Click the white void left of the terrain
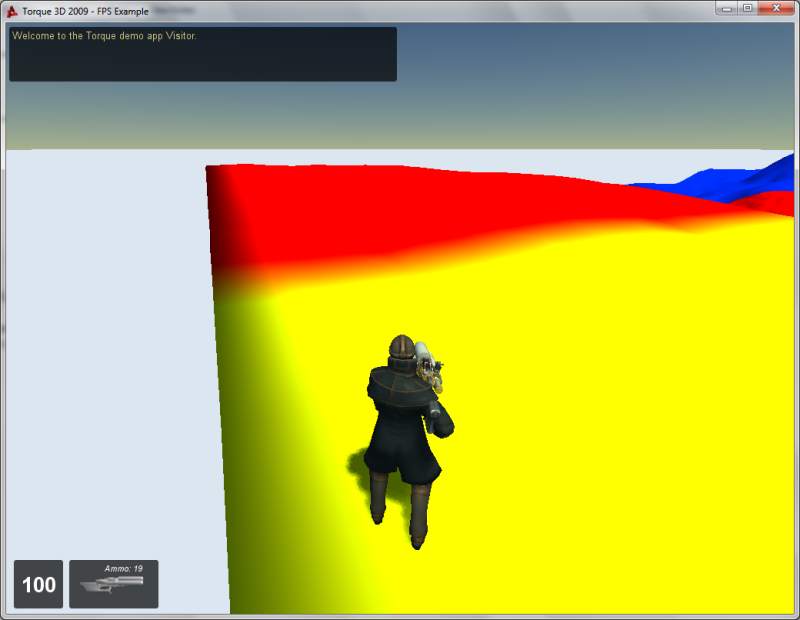 pyautogui.click(x=100, y=350)
